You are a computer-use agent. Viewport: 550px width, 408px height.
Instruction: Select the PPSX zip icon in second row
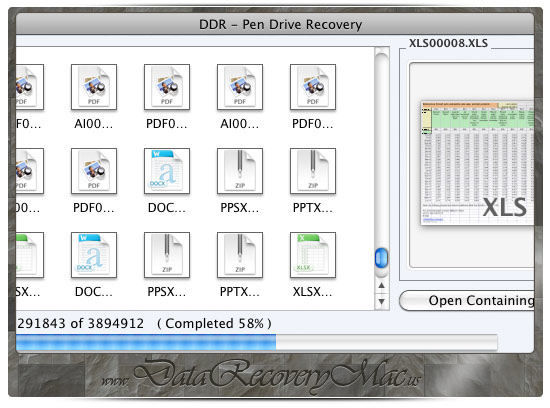[240, 171]
